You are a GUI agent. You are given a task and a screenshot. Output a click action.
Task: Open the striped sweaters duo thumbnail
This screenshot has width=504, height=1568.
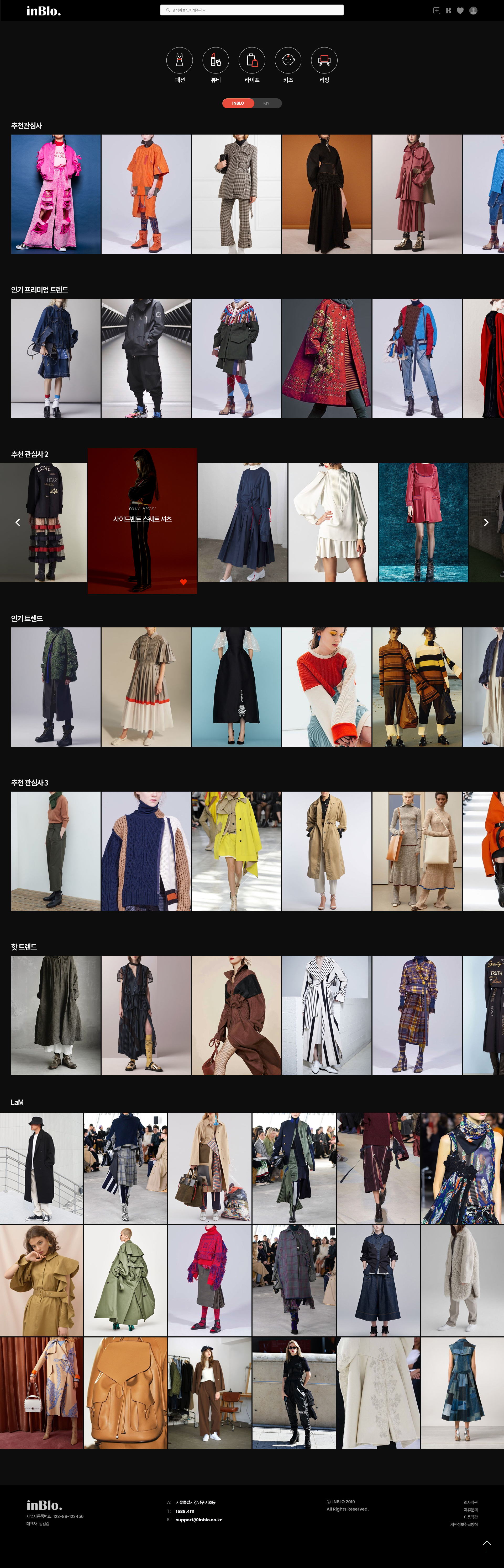[x=417, y=687]
